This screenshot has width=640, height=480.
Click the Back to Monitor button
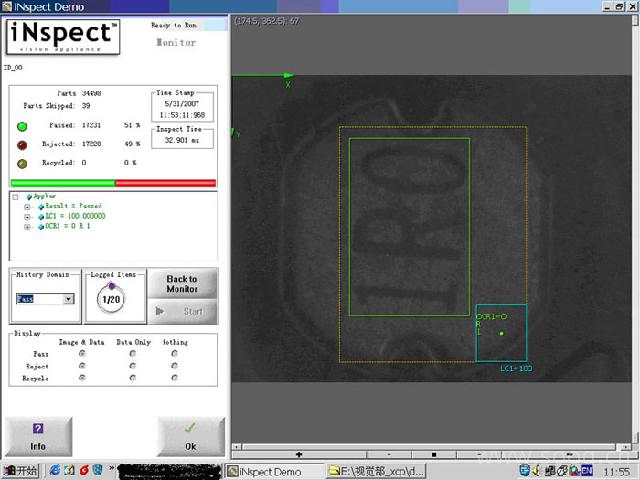tap(181, 284)
